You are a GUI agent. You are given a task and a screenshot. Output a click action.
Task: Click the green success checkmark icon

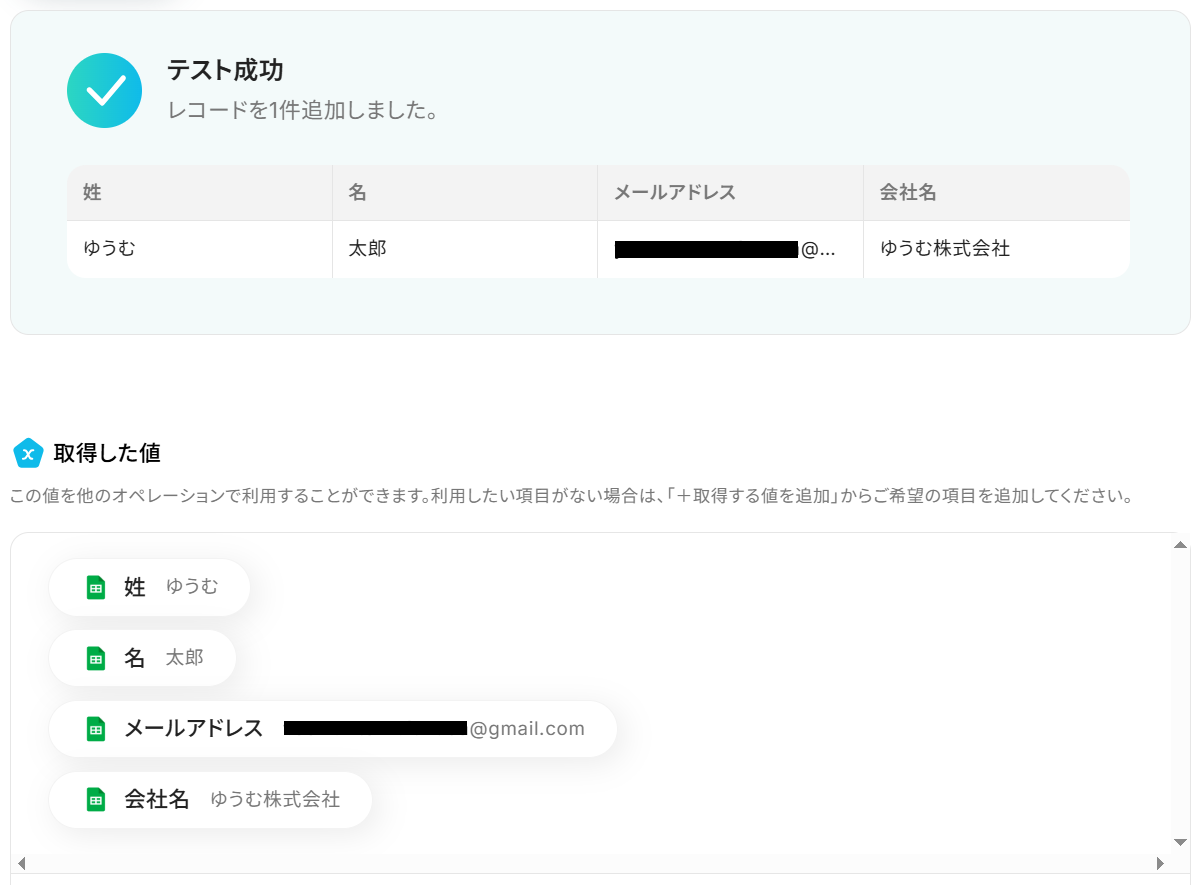(x=104, y=91)
